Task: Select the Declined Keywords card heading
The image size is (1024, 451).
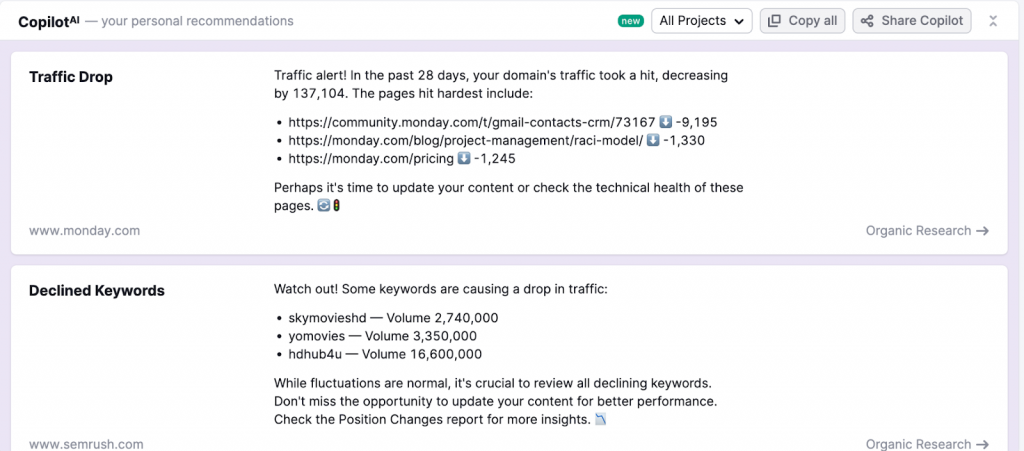Action: (97, 291)
